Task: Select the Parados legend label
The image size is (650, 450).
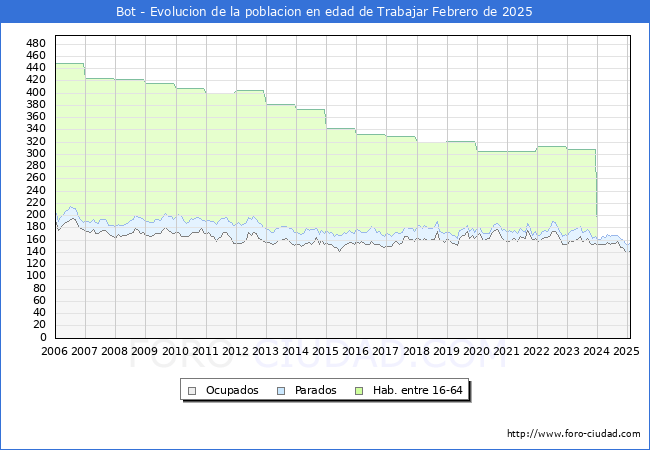Action: [315, 390]
